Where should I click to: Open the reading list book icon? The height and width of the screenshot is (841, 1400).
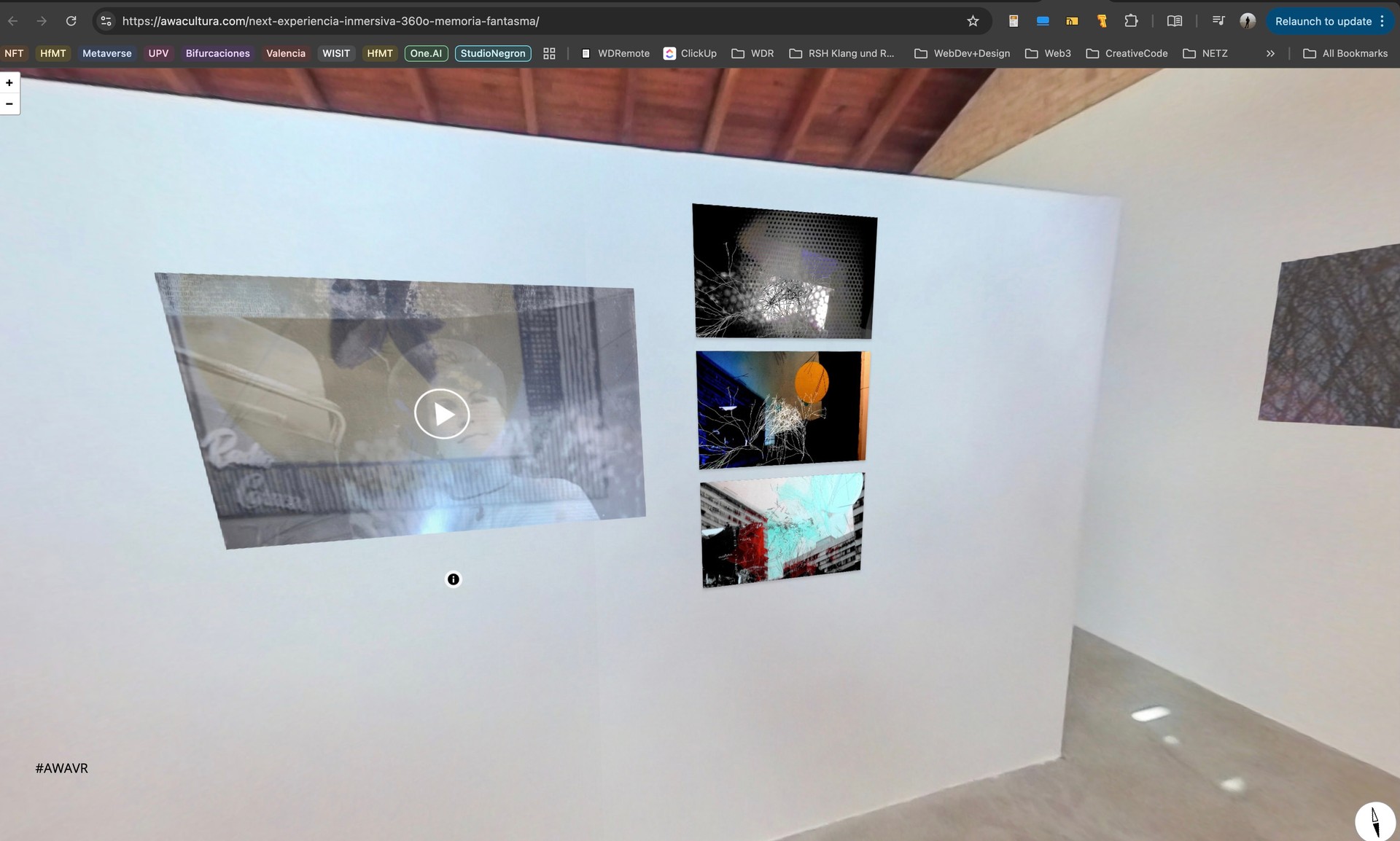(x=1175, y=21)
